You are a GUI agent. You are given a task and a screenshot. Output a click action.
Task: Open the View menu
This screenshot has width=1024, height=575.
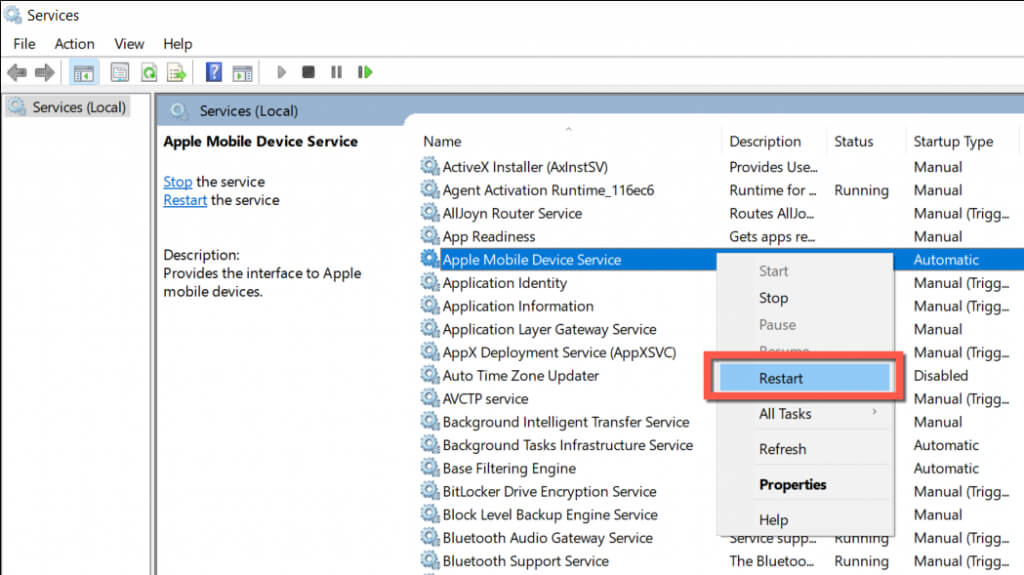pos(129,44)
